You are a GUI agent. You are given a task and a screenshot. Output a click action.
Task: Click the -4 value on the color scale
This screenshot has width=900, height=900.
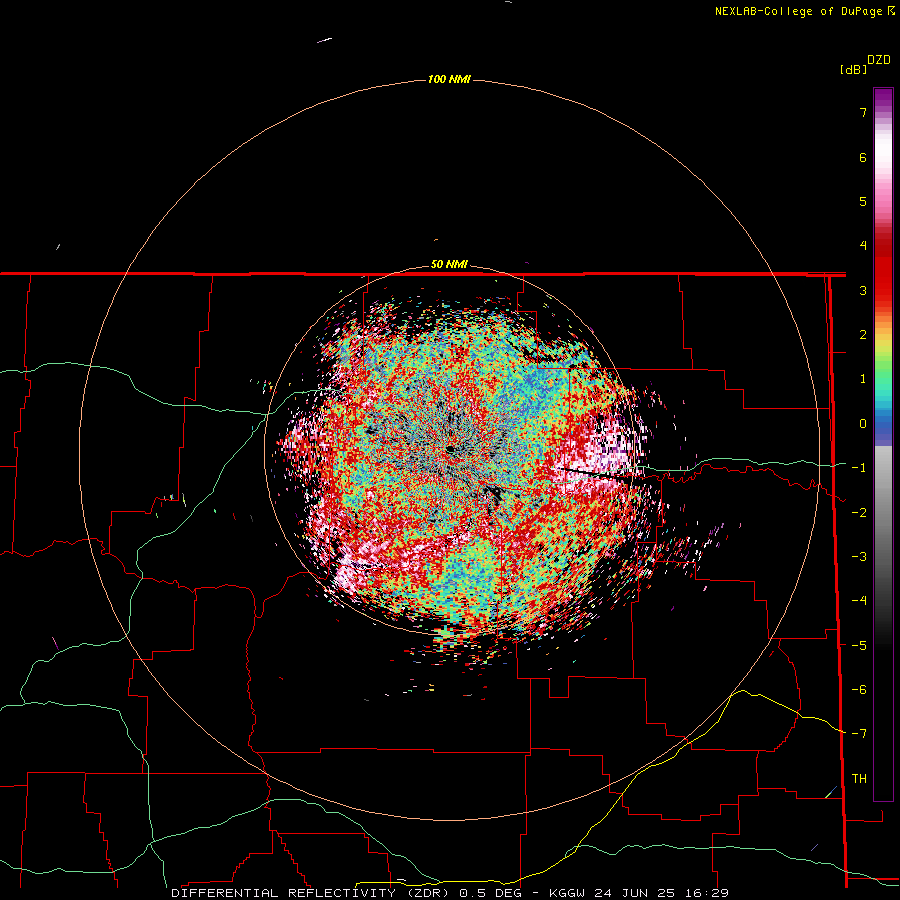tap(859, 601)
